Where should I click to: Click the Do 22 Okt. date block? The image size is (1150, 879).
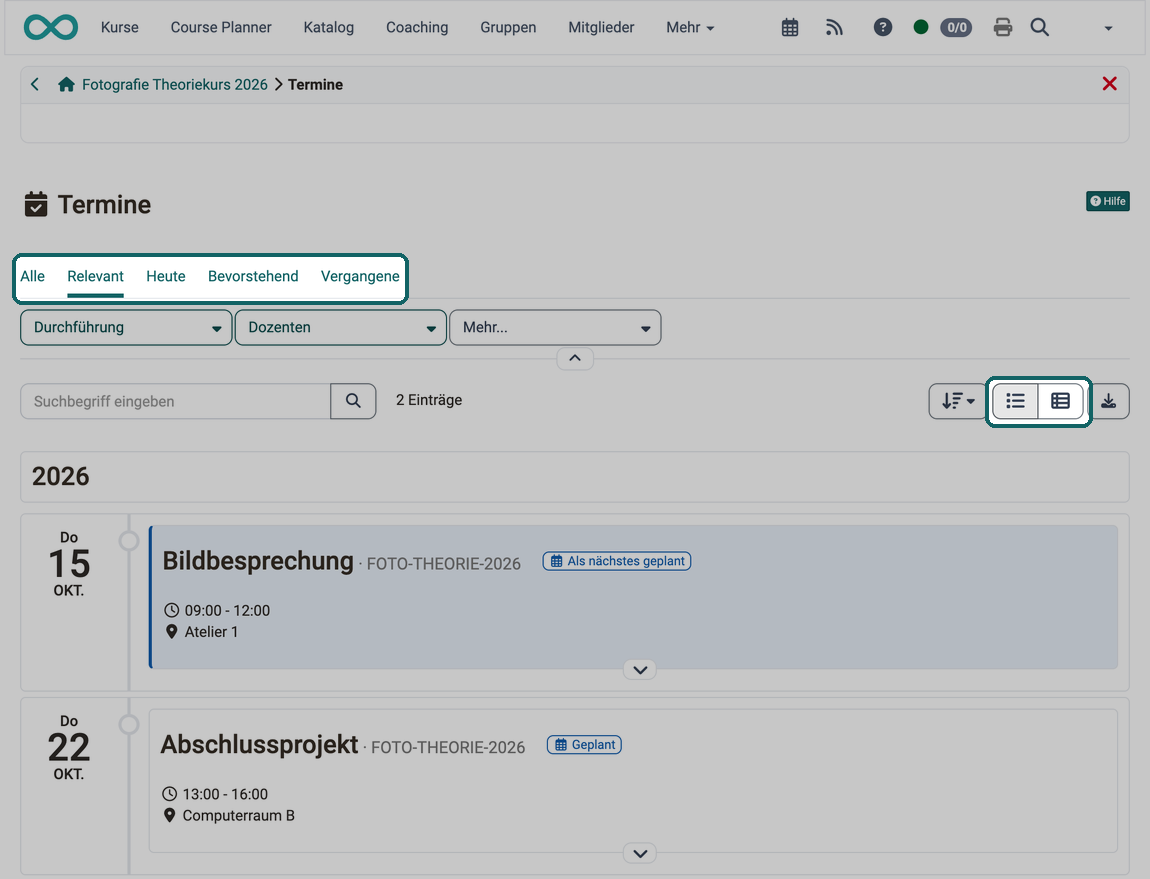pos(69,747)
